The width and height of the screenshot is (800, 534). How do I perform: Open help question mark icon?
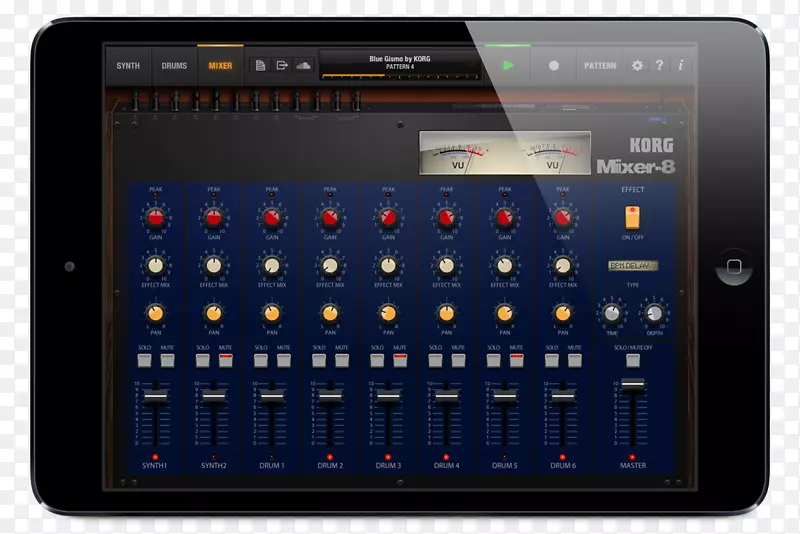tap(659, 65)
